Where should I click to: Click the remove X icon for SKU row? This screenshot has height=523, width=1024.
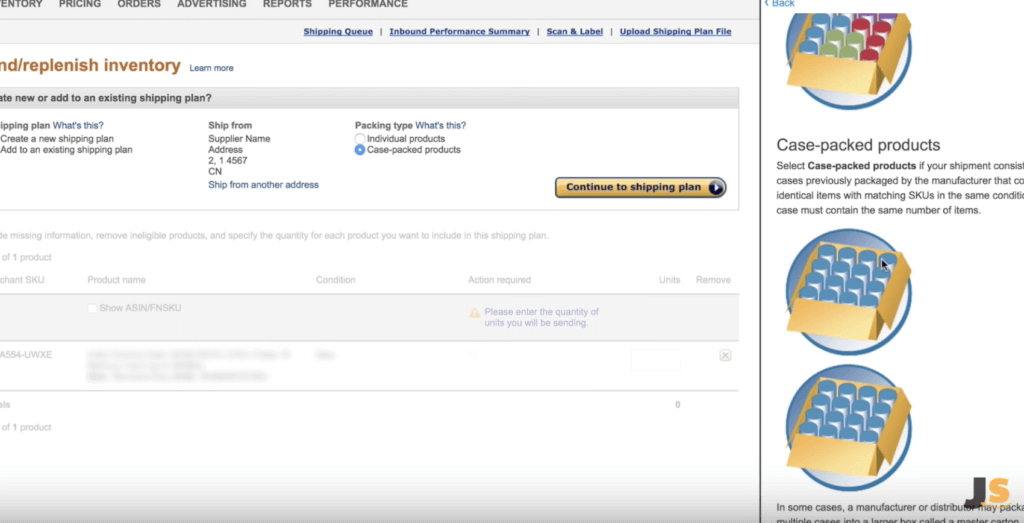click(725, 355)
